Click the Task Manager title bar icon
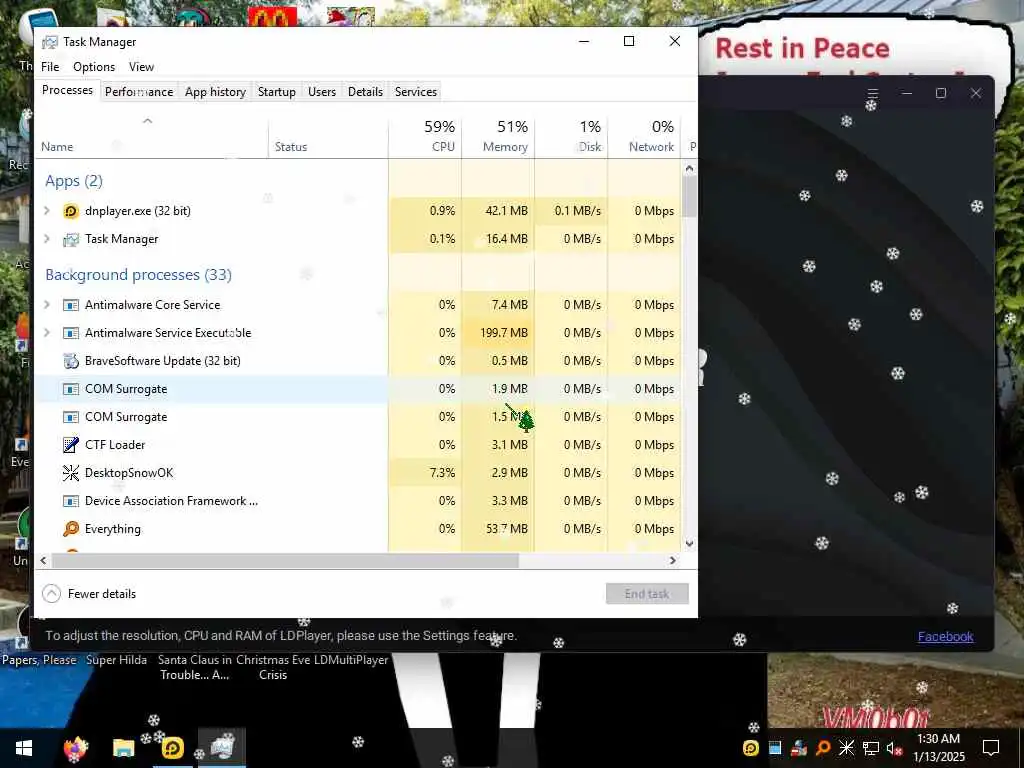The width and height of the screenshot is (1024, 768). [50, 42]
